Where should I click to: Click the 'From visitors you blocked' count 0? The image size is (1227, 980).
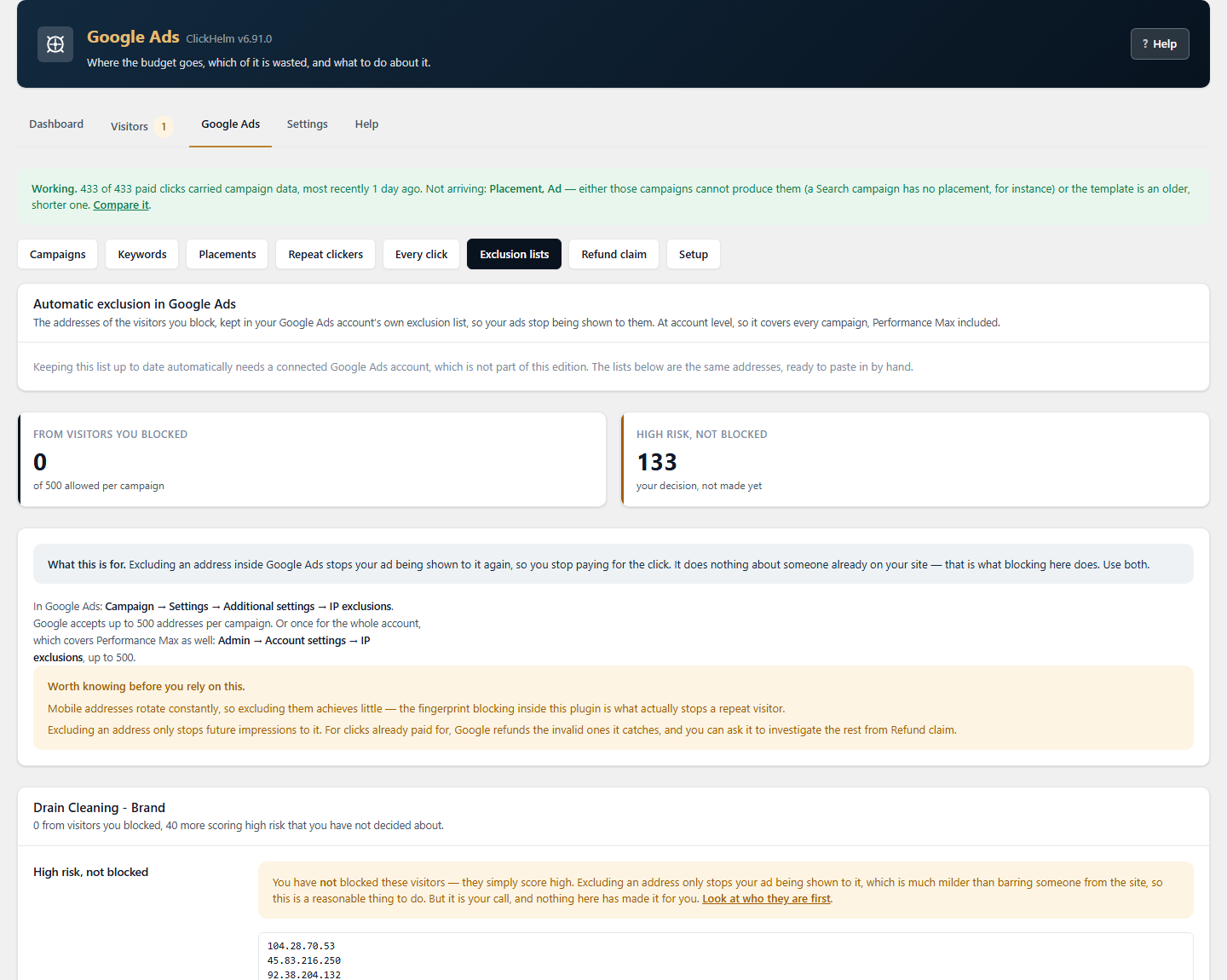[x=40, y=462]
